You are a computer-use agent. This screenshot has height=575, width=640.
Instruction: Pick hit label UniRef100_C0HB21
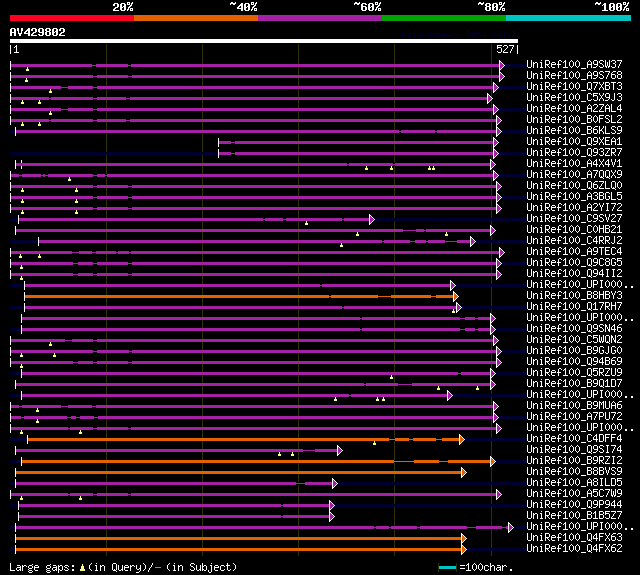pyautogui.click(x=574, y=230)
